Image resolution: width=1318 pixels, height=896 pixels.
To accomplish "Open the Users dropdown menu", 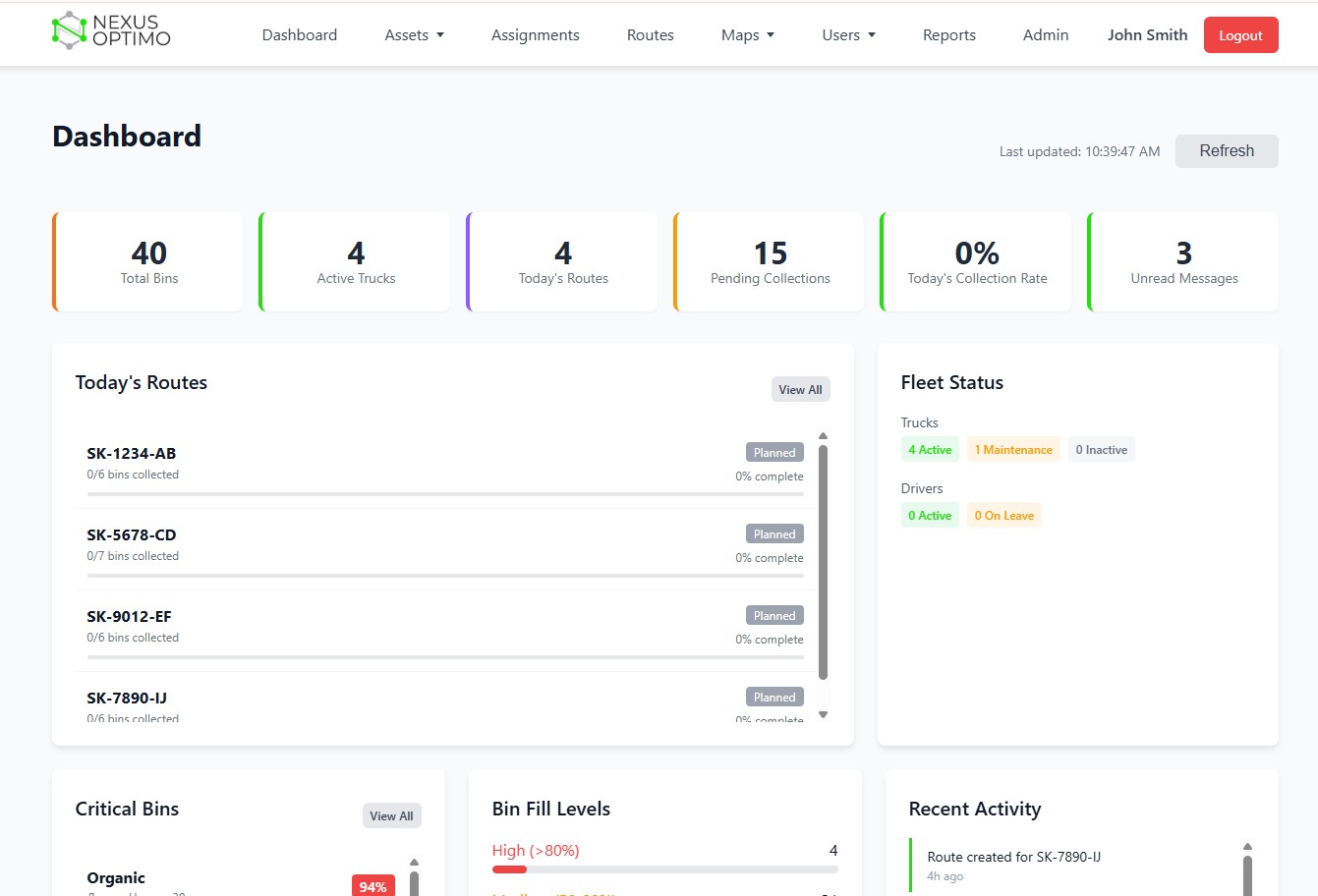I will [849, 35].
